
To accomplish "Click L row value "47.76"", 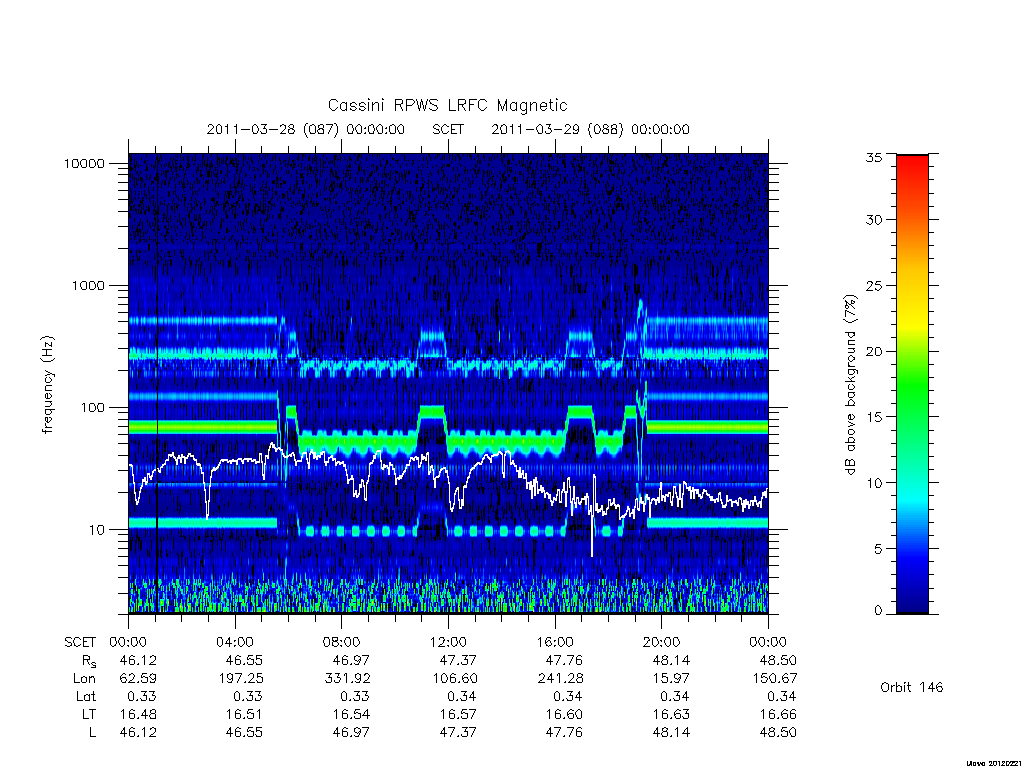I will (x=564, y=733).
